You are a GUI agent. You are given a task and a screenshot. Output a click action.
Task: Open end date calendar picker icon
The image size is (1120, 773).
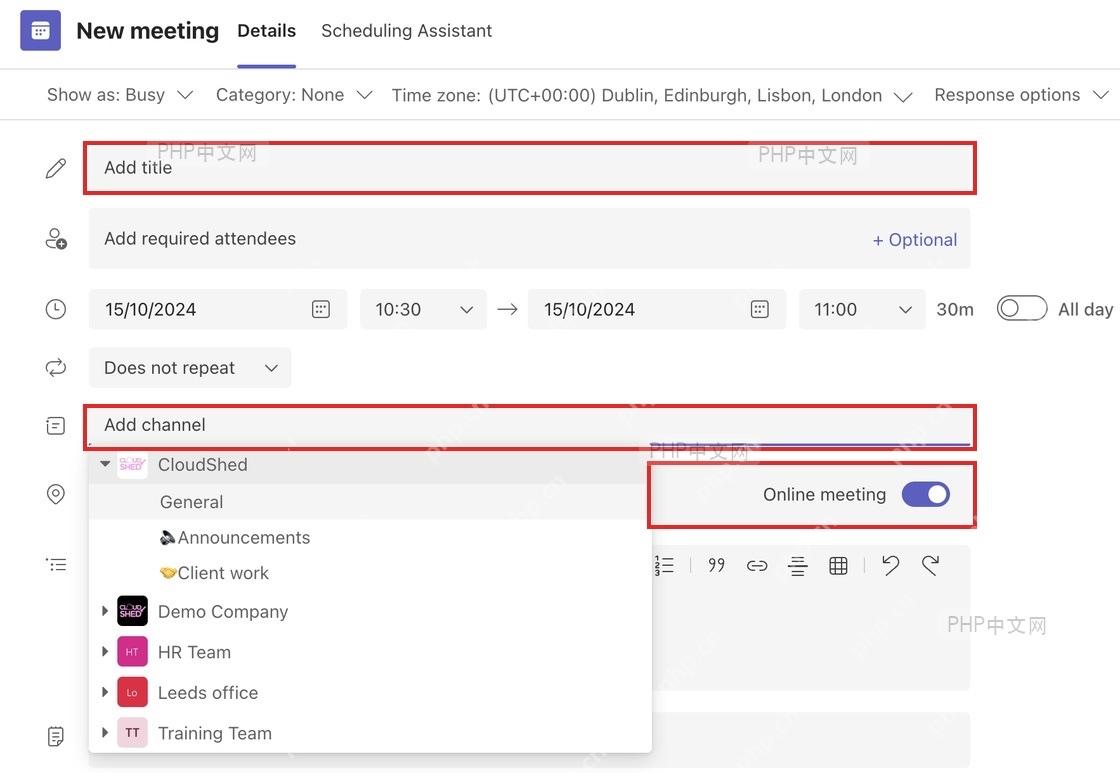pyautogui.click(x=759, y=309)
